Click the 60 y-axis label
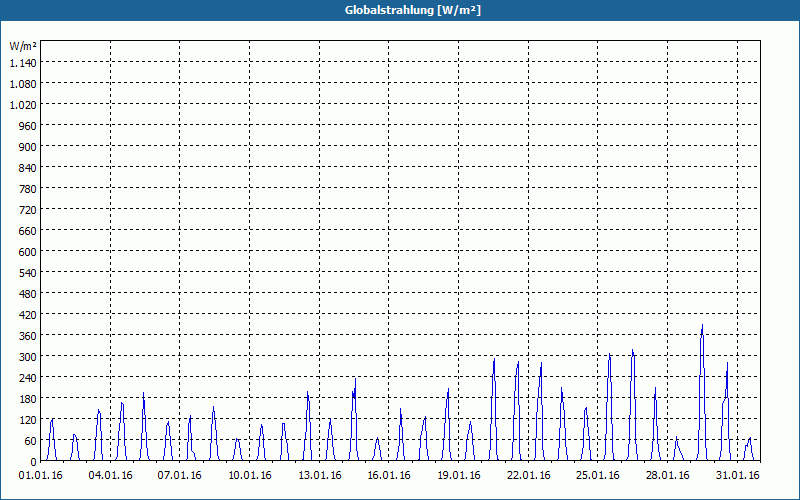The height and width of the screenshot is (500, 800). (31, 441)
